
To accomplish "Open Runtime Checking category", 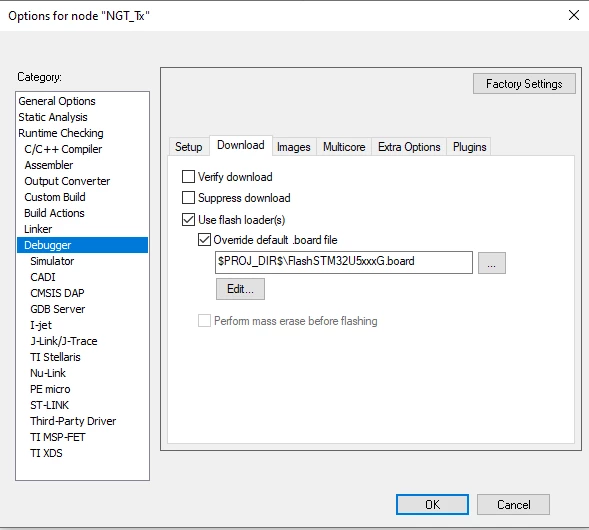I will (x=82, y=133).
